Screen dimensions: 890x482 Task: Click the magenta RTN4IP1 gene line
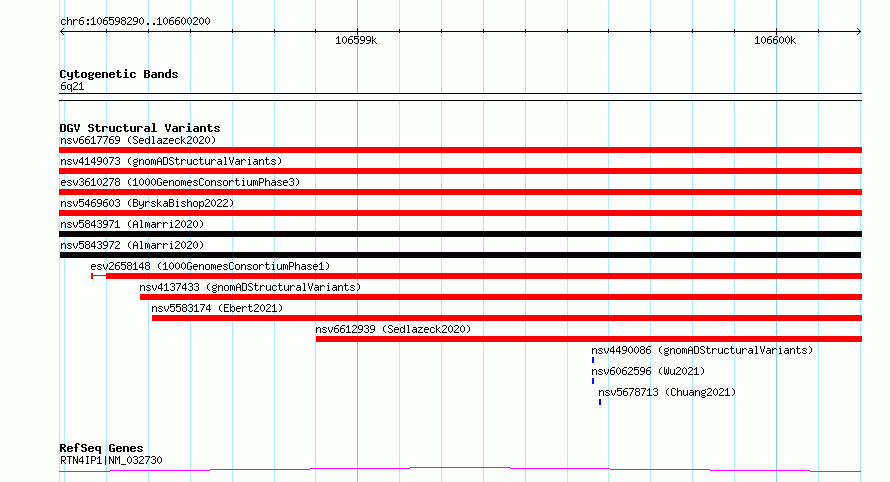460,470
